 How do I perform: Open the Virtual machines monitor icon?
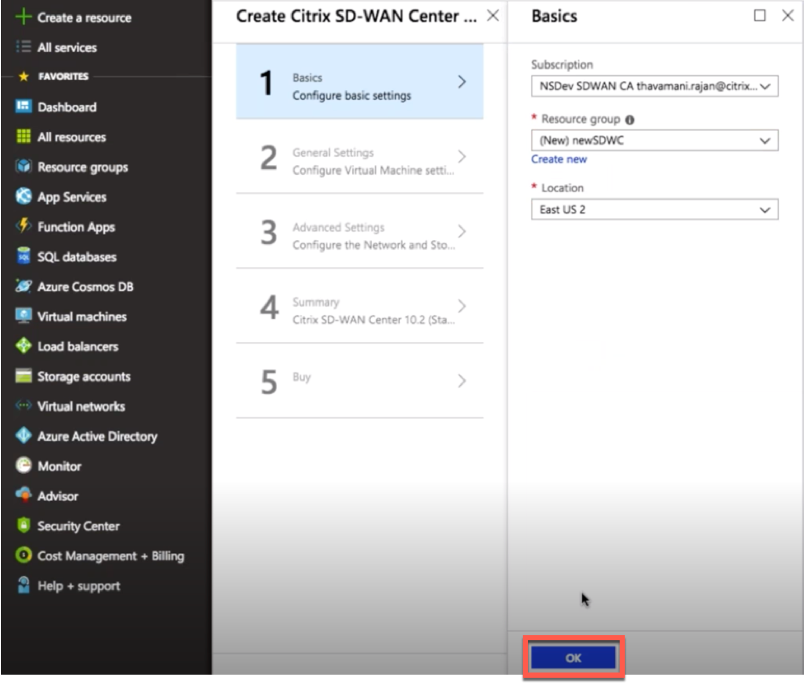tap(24, 316)
